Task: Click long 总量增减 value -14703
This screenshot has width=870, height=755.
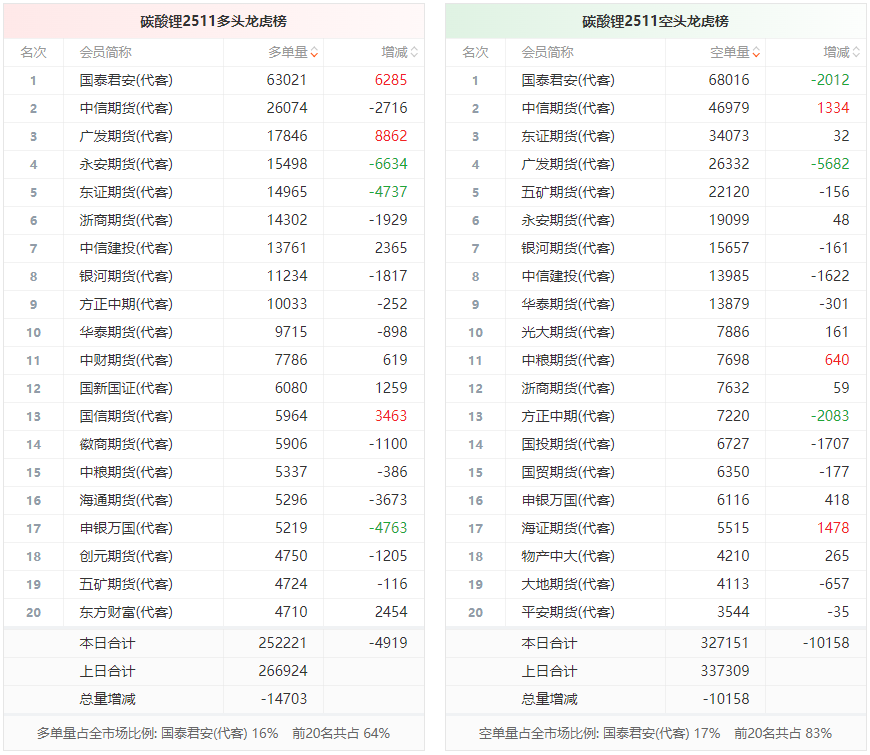Action: pos(284,699)
